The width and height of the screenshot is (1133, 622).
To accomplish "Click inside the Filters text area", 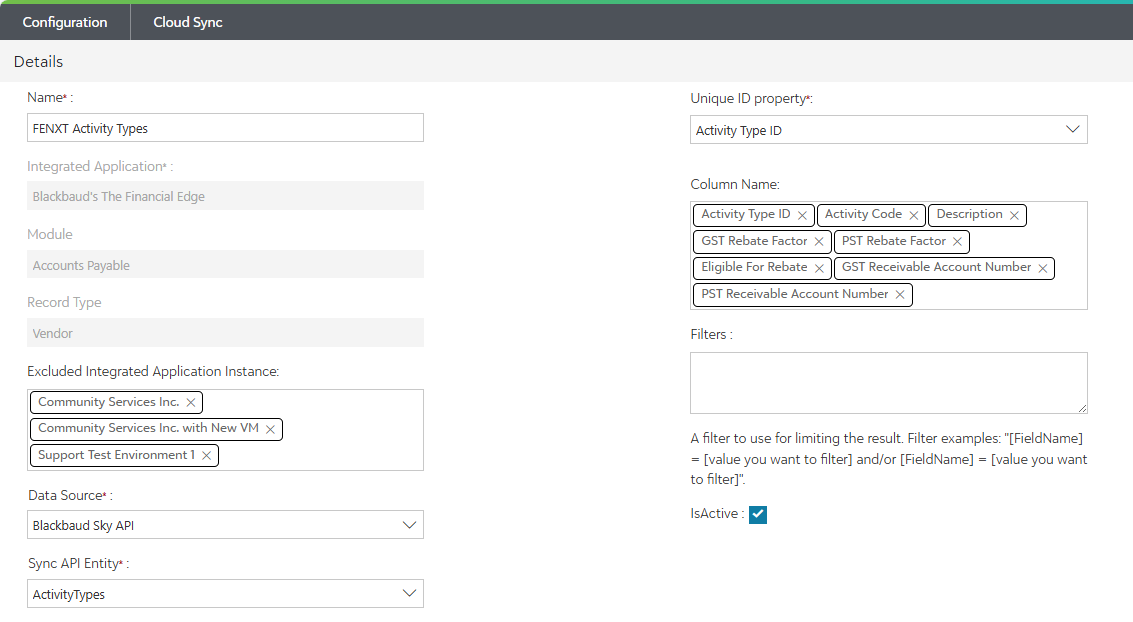I will pyautogui.click(x=888, y=383).
